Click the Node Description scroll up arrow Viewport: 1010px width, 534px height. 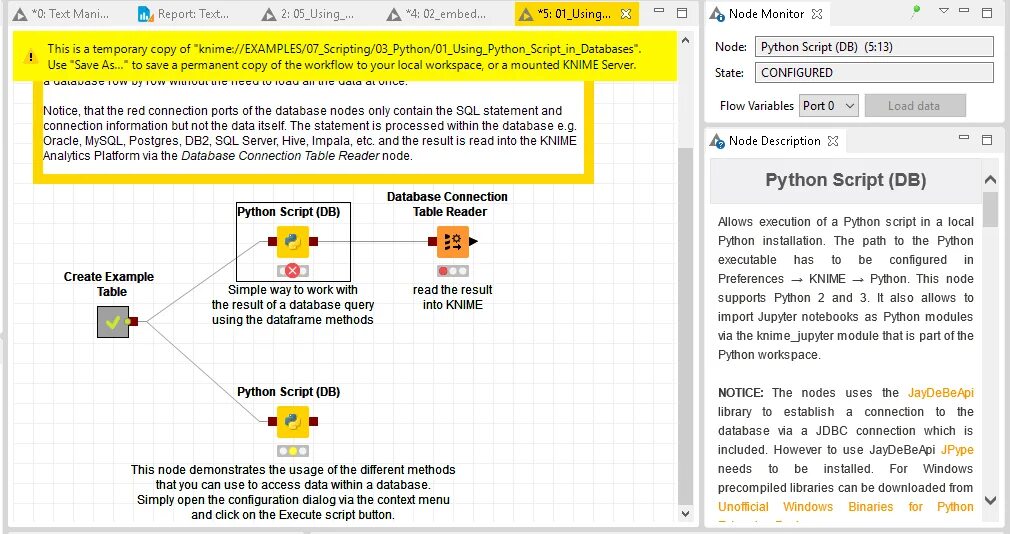click(x=990, y=180)
